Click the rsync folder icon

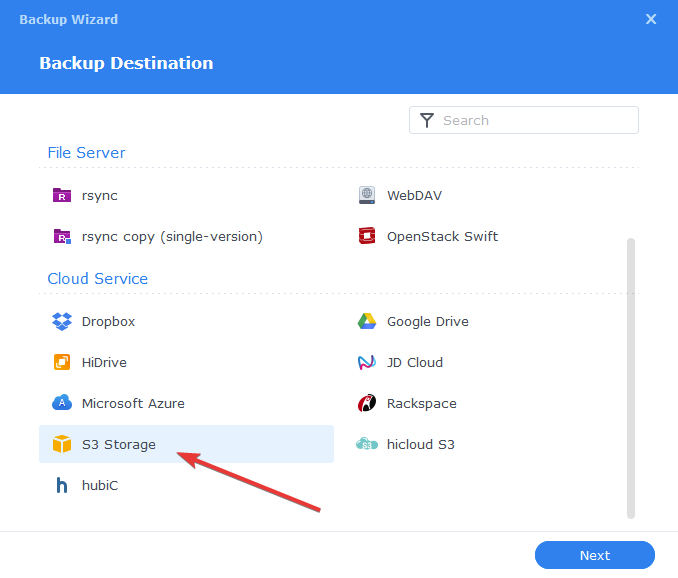coord(62,195)
